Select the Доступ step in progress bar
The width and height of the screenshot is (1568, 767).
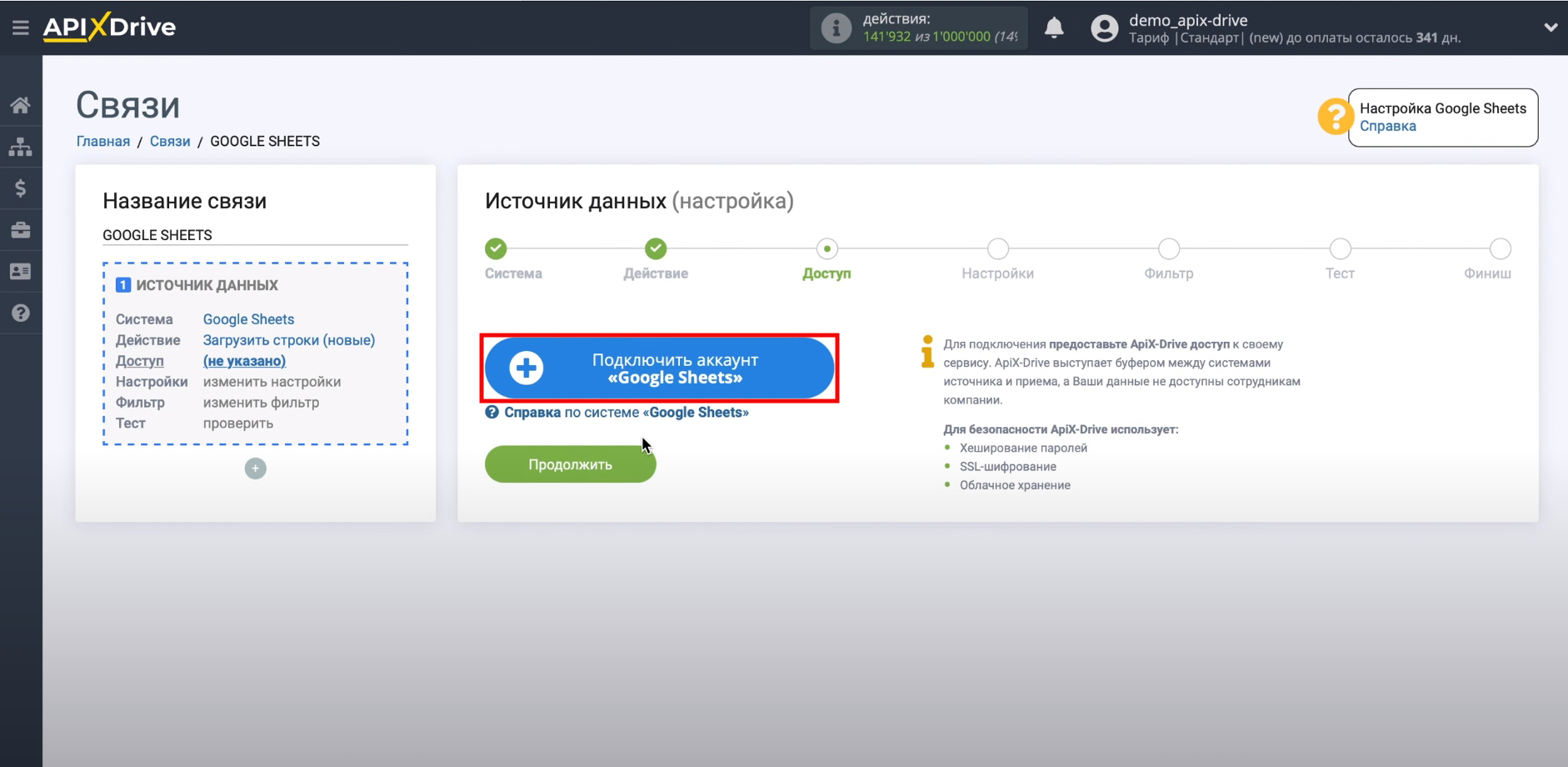point(826,248)
